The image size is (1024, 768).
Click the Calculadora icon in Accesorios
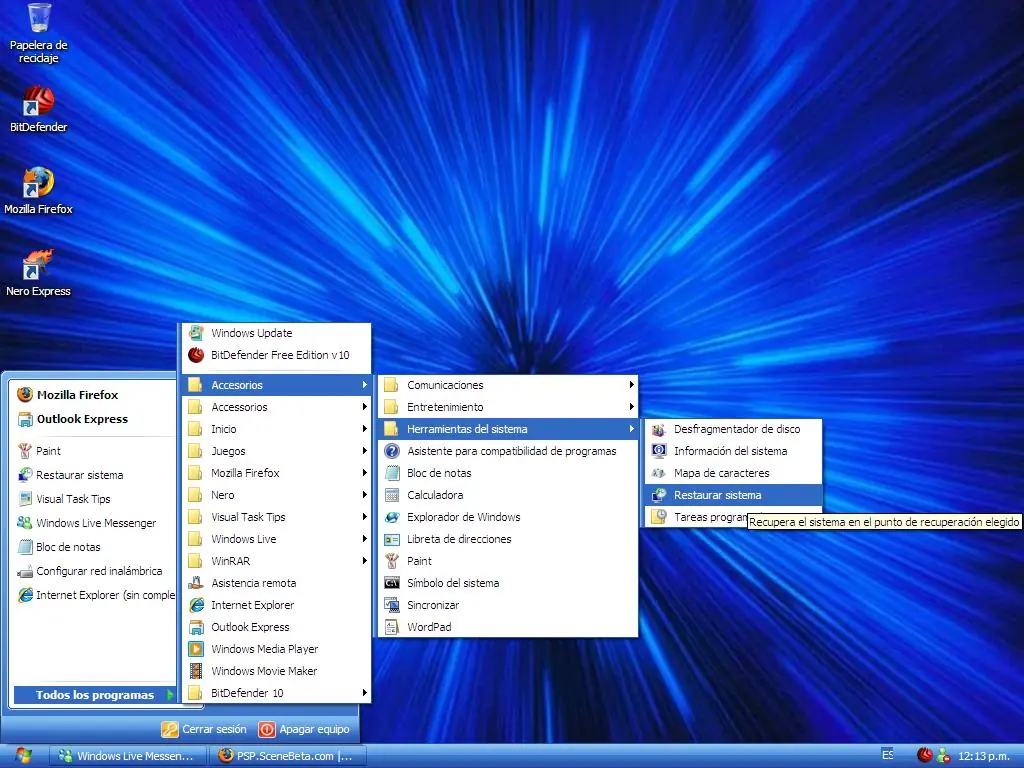[392, 495]
